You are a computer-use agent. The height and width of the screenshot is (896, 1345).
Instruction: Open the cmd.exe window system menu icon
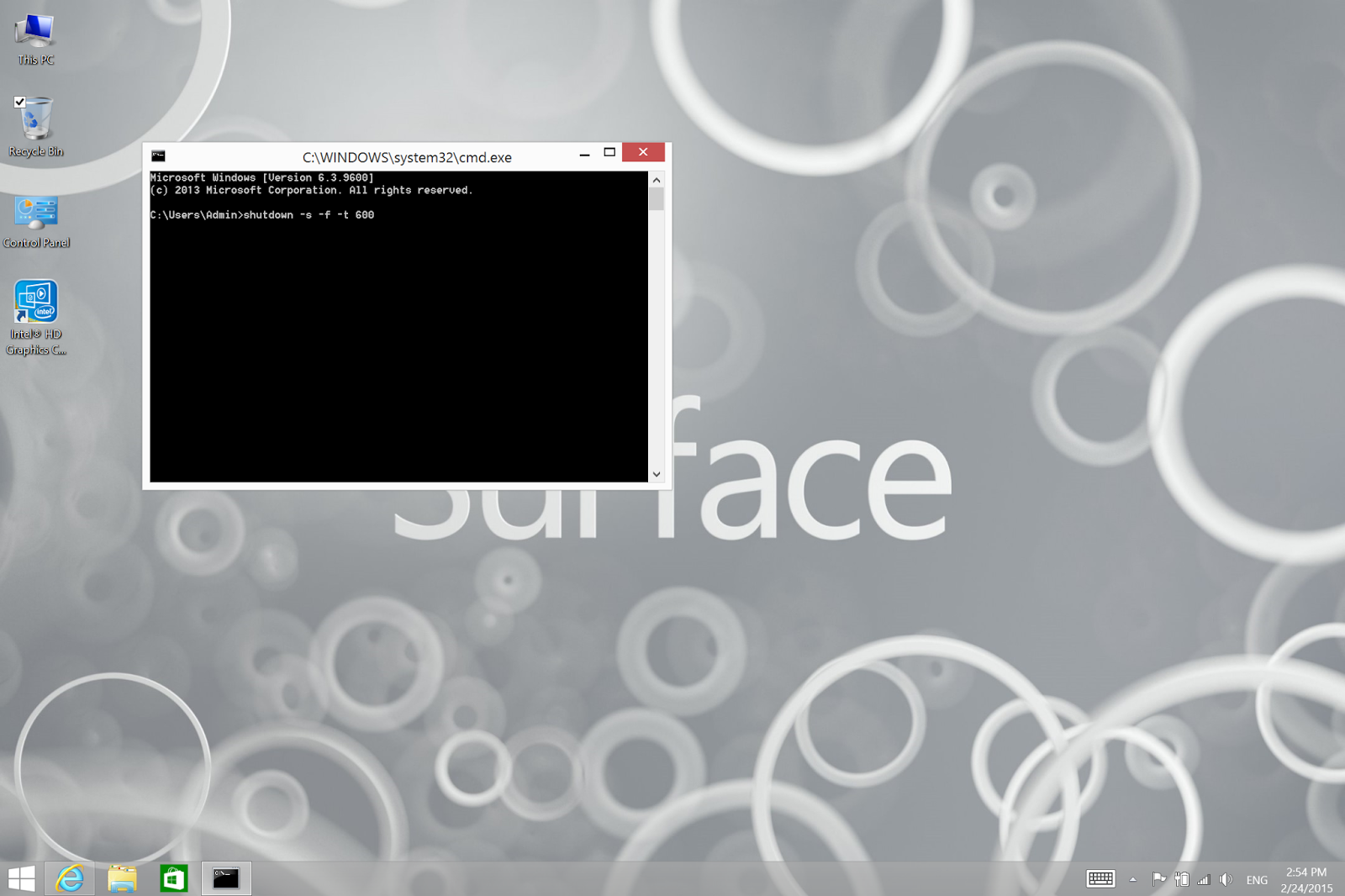click(158, 155)
